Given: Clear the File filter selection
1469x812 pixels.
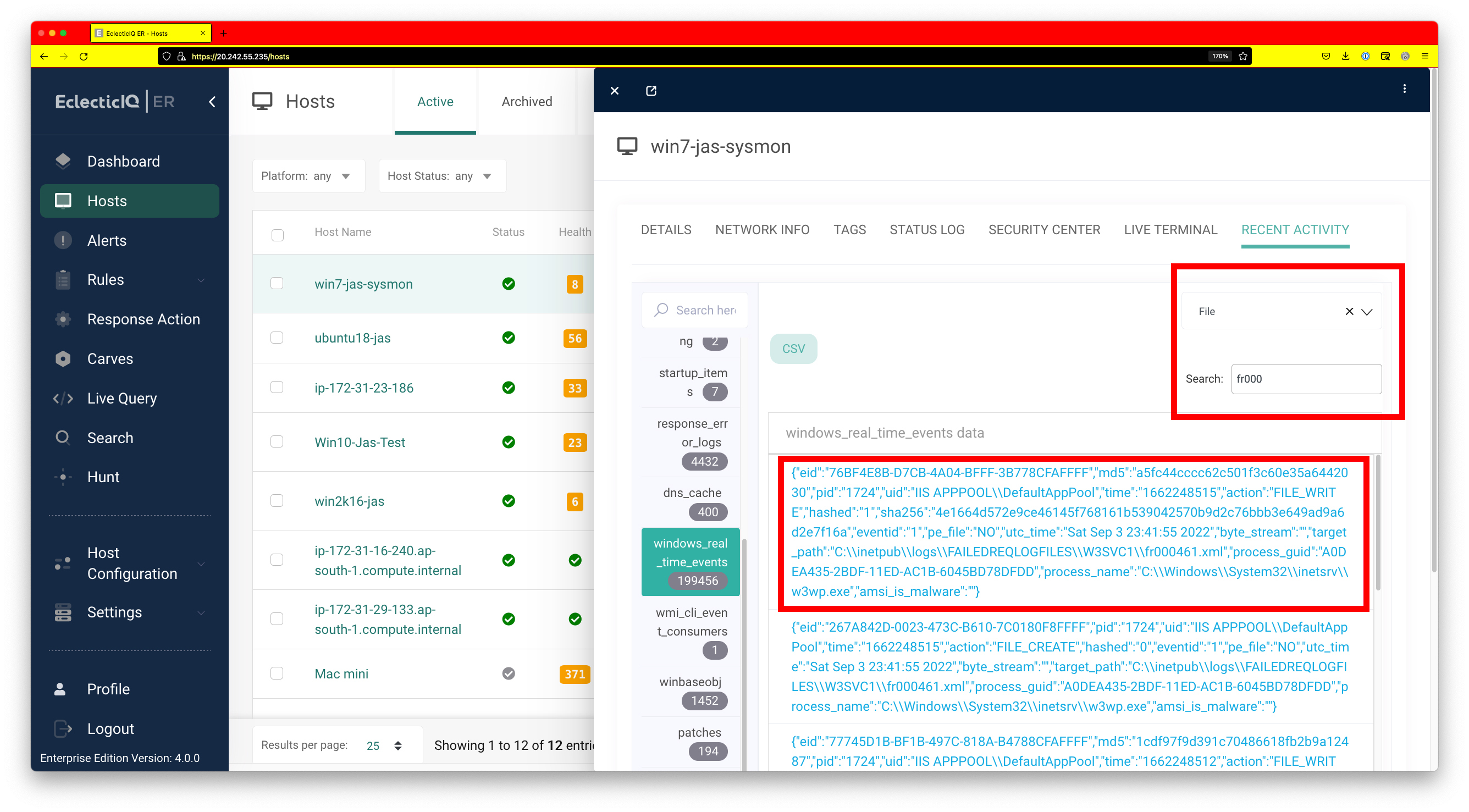Looking at the screenshot, I should coord(1349,311).
